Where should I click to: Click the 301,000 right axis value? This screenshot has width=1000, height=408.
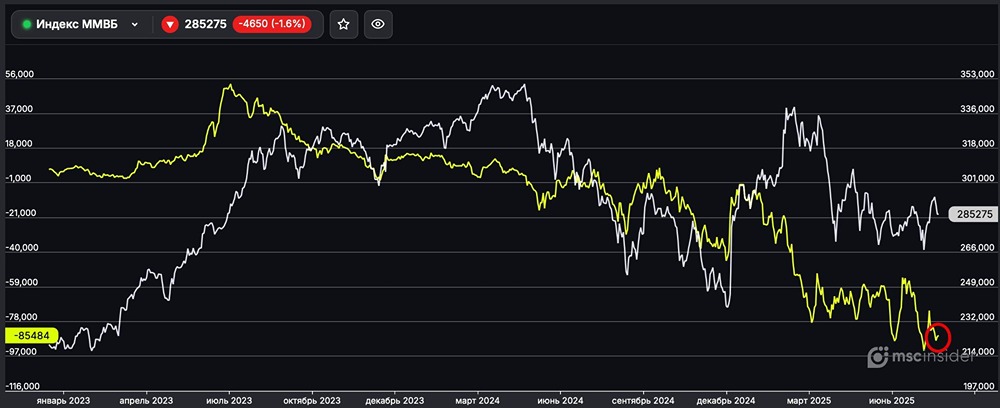(x=977, y=178)
